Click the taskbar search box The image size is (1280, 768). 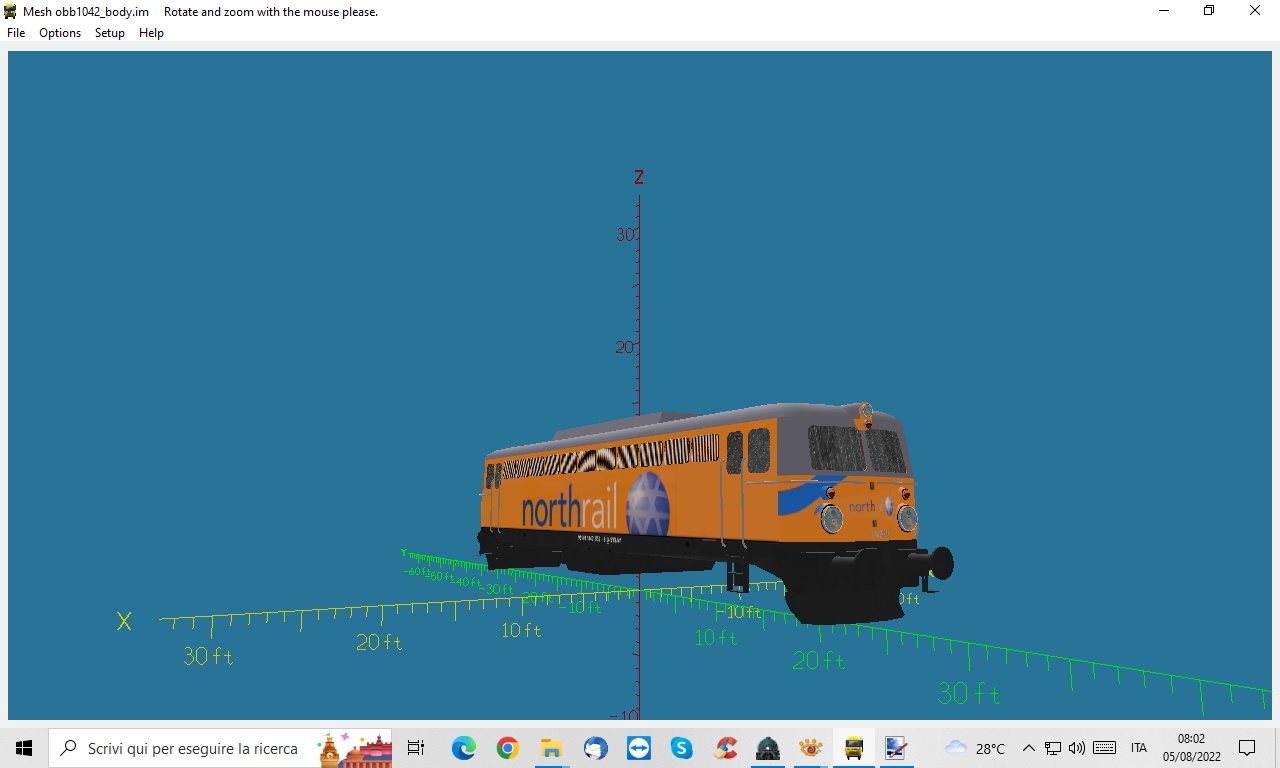click(220, 748)
